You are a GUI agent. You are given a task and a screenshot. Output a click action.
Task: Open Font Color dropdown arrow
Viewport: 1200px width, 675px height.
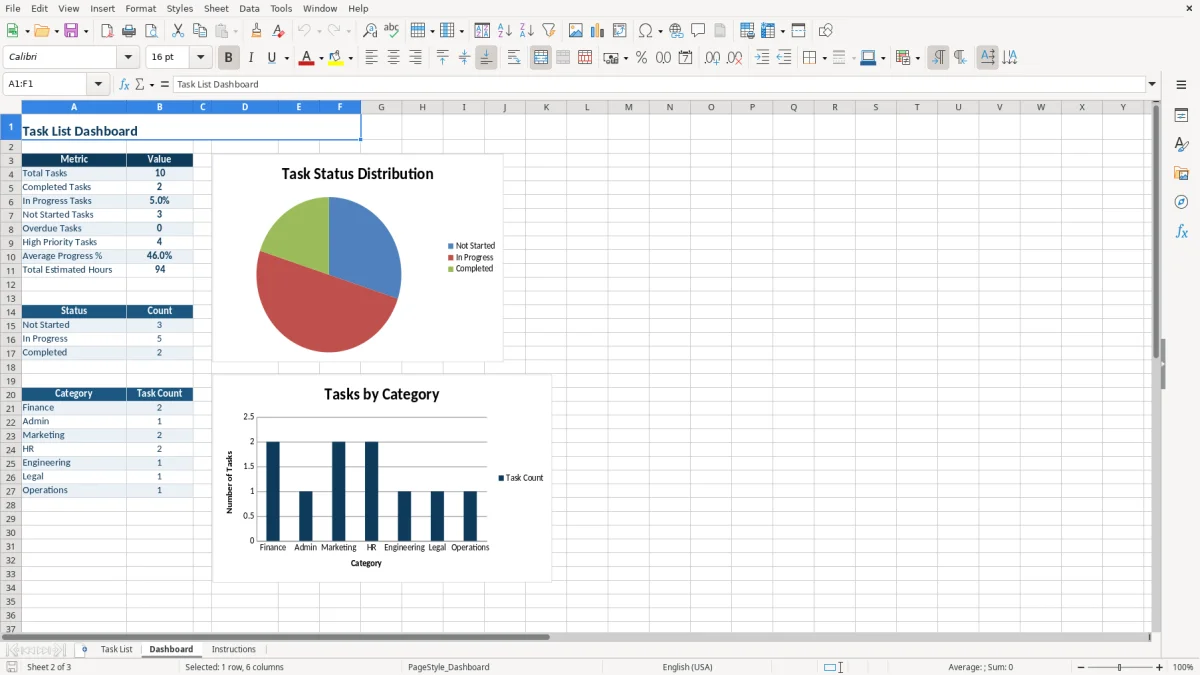[x=321, y=58]
